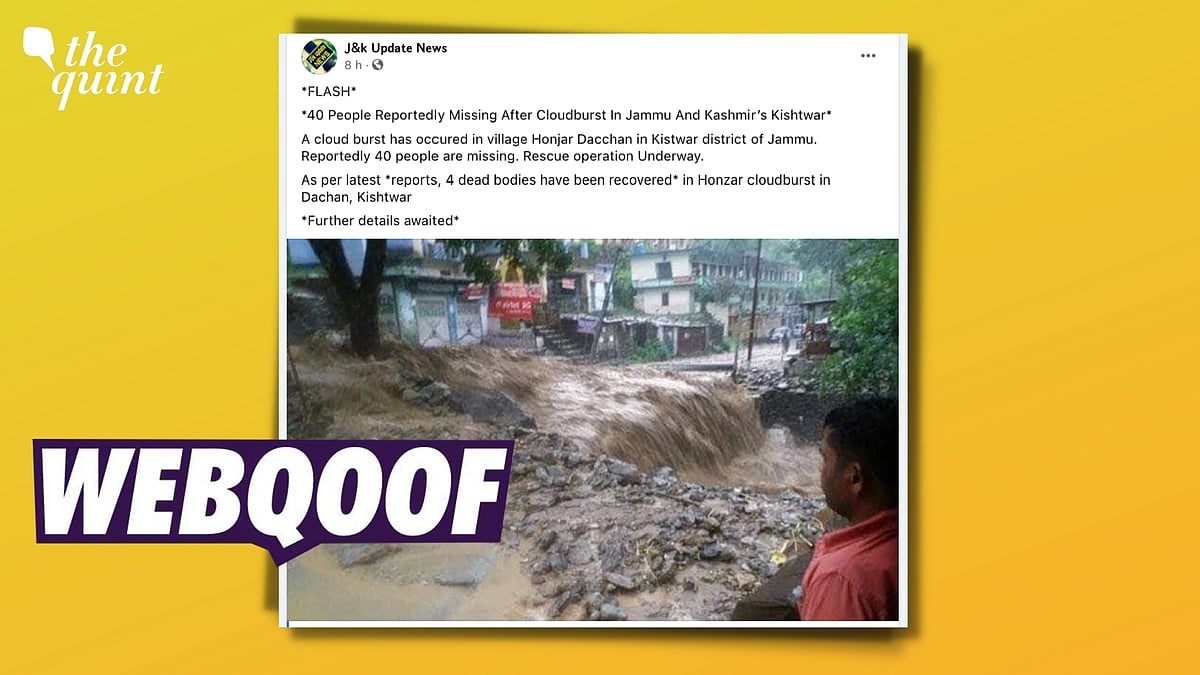
Task: Click the '8 h' post timestamp
Action: click(x=354, y=65)
